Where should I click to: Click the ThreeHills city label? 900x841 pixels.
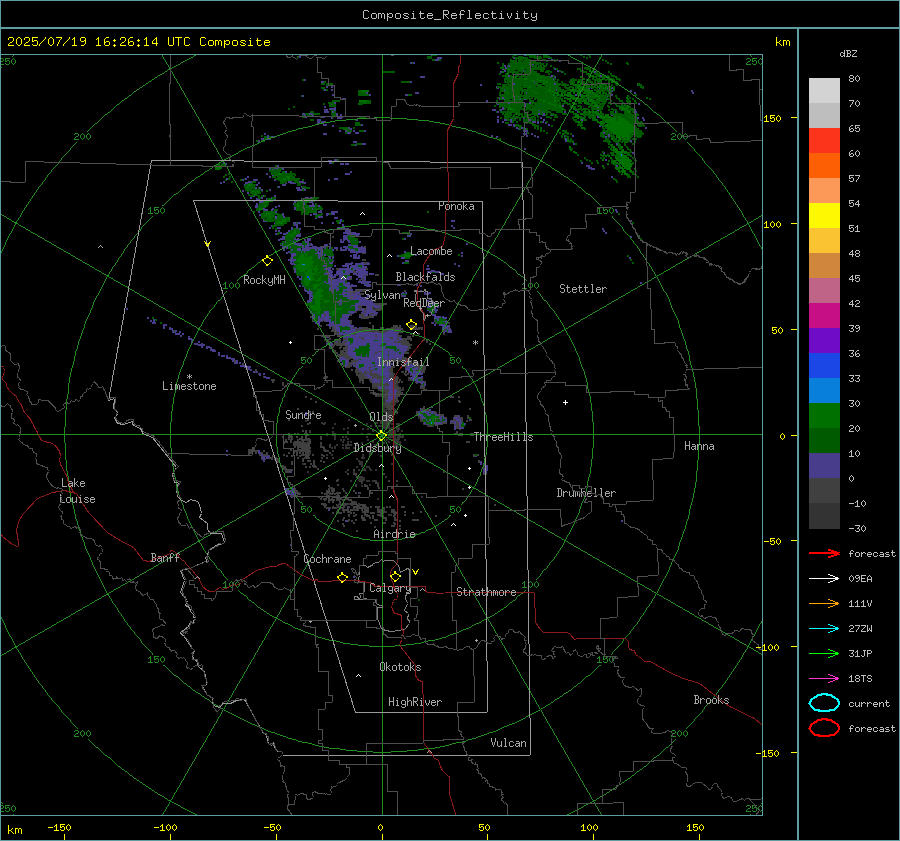click(503, 437)
